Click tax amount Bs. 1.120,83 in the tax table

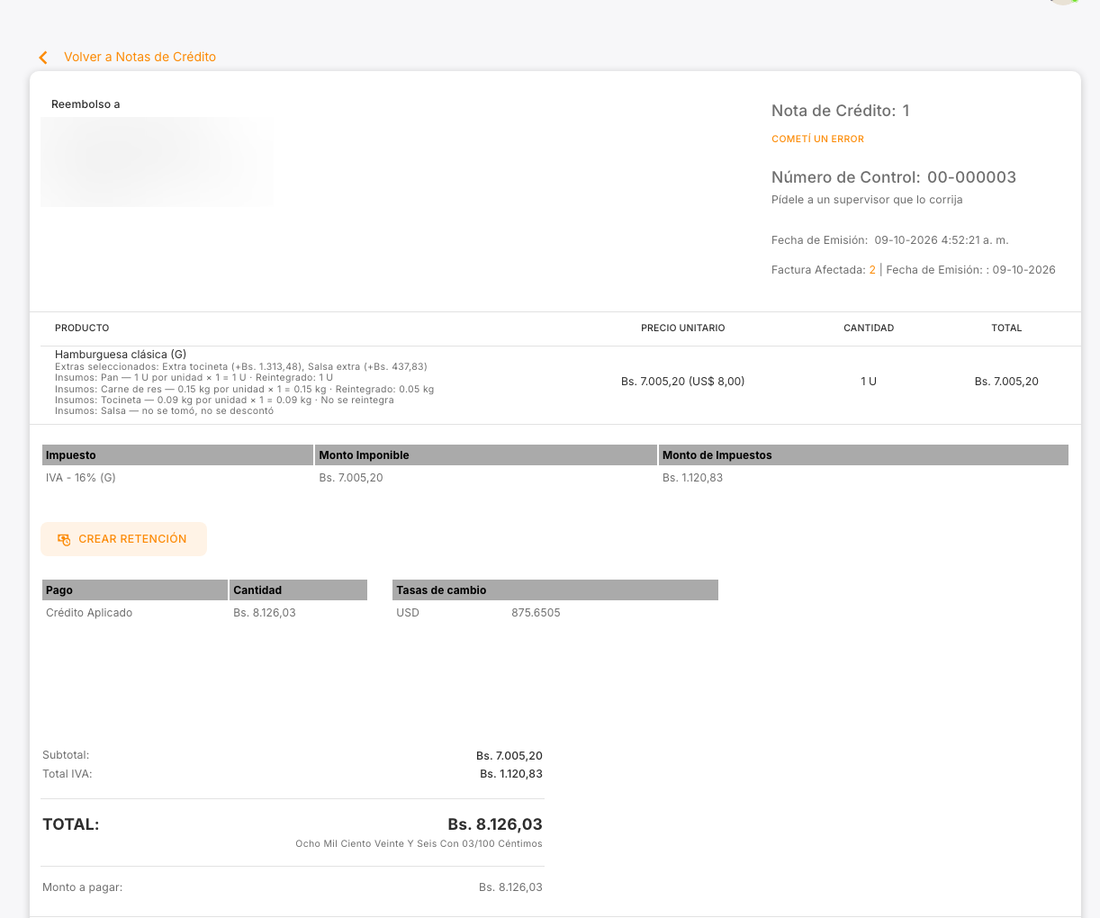692,478
